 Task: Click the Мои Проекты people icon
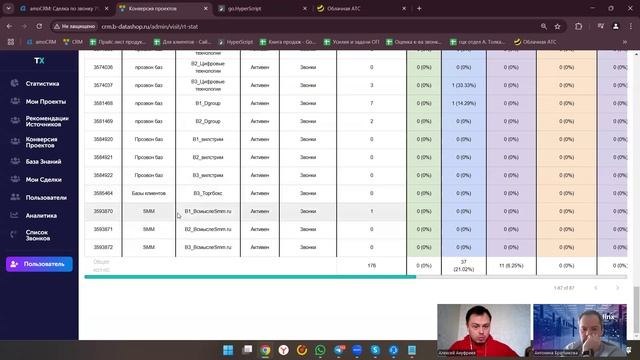15,101
